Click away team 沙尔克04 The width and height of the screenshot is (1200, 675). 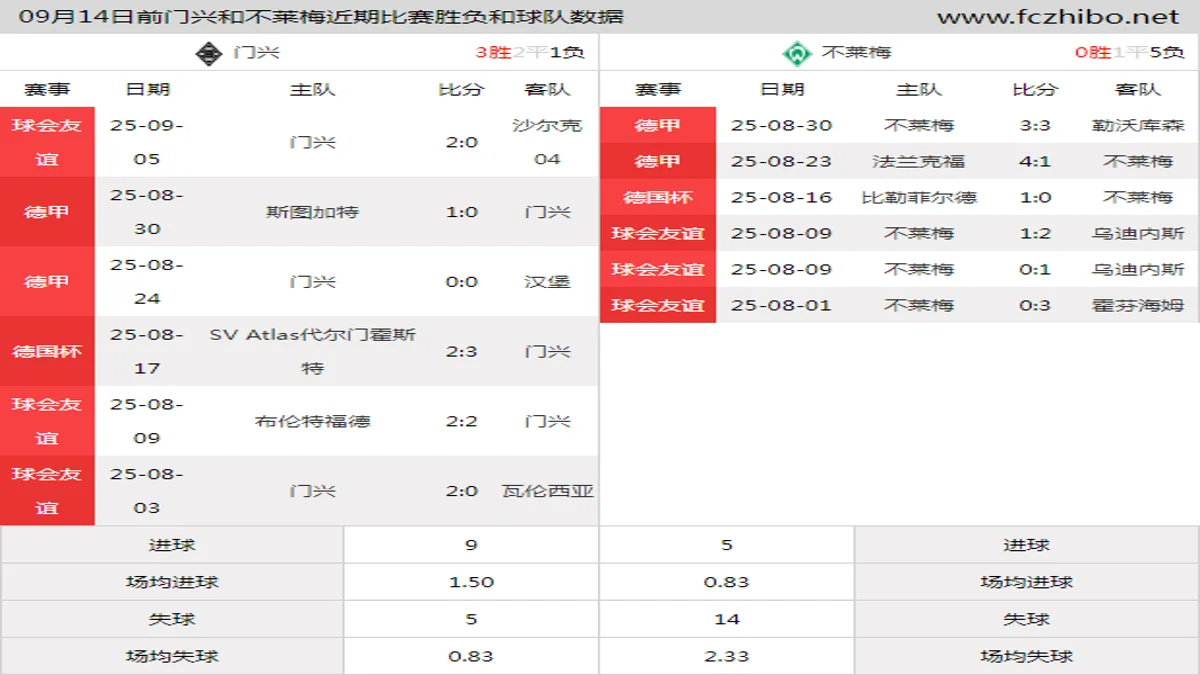point(547,142)
